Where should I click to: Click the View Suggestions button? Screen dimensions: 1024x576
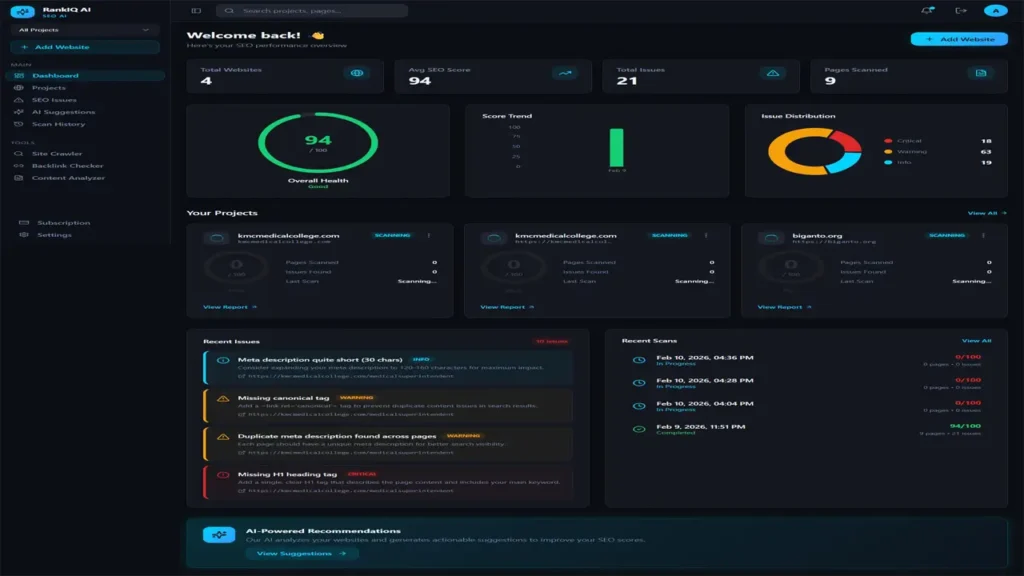point(302,553)
